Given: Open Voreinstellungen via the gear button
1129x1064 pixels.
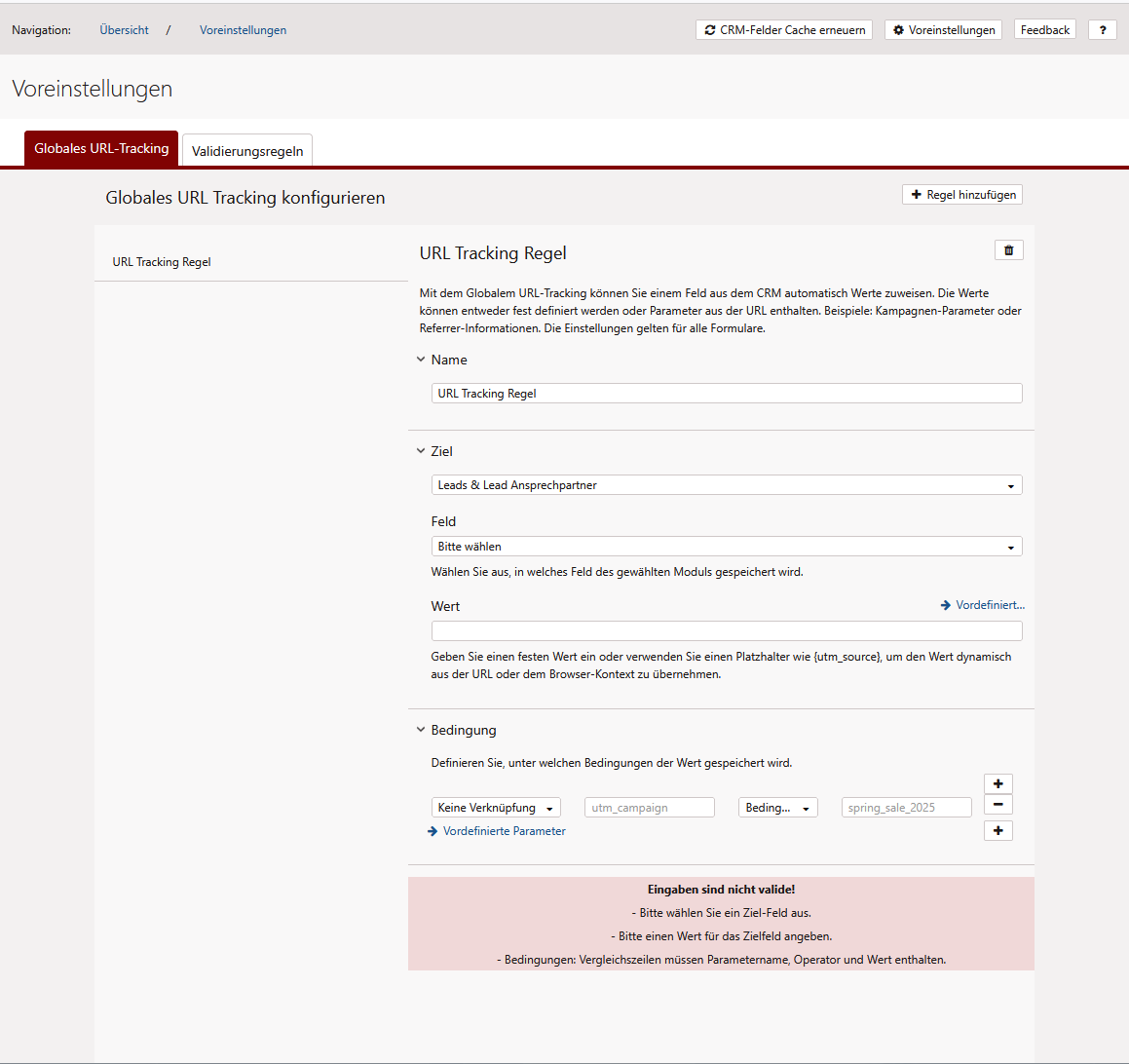Looking at the screenshot, I should pyautogui.click(x=943, y=30).
